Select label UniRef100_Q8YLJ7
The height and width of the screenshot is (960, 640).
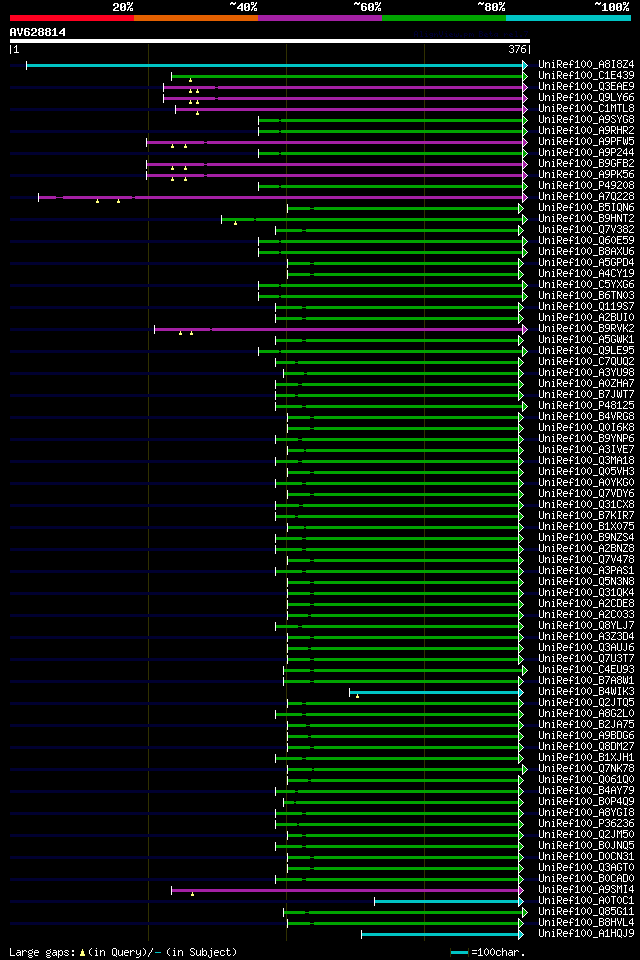tap(586, 626)
